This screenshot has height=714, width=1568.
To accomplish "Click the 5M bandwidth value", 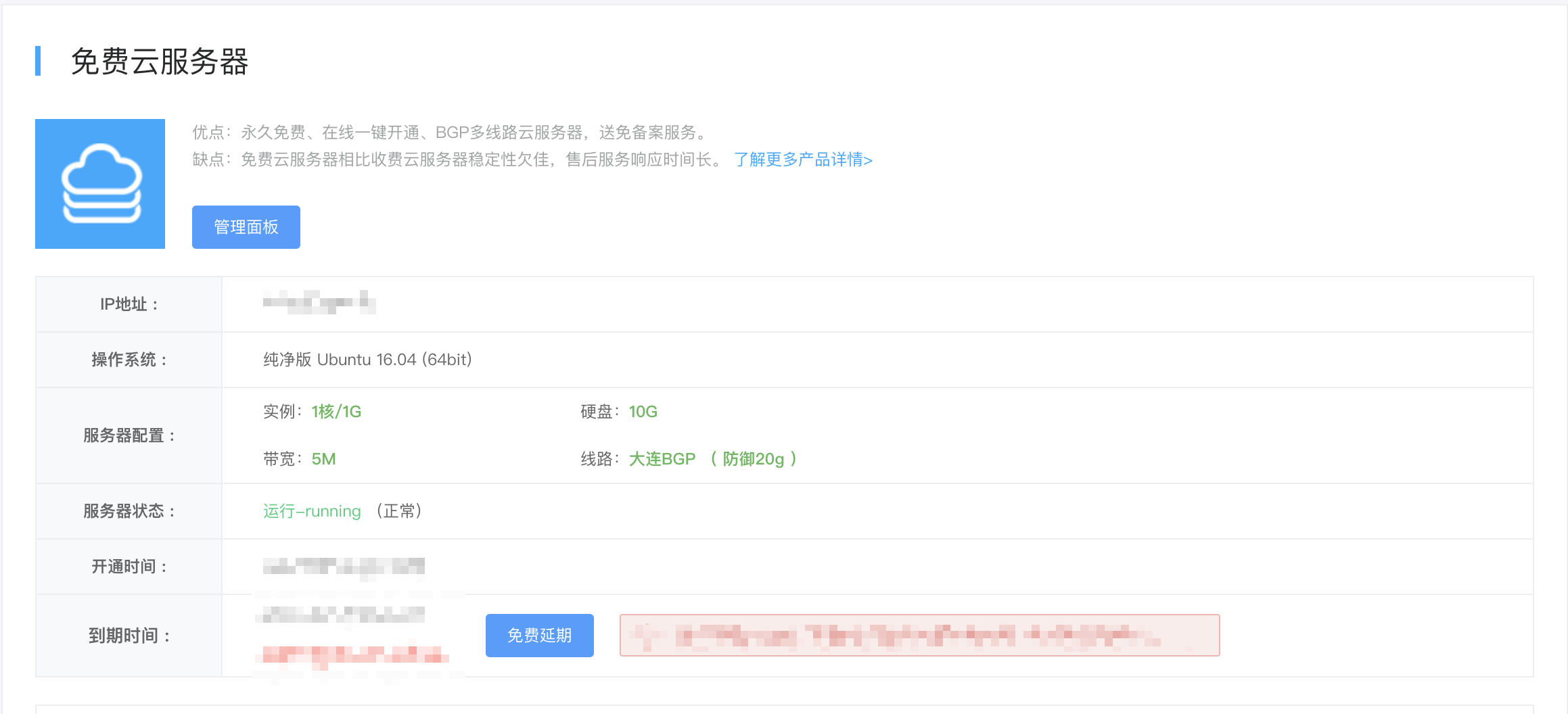I will tap(323, 459).
